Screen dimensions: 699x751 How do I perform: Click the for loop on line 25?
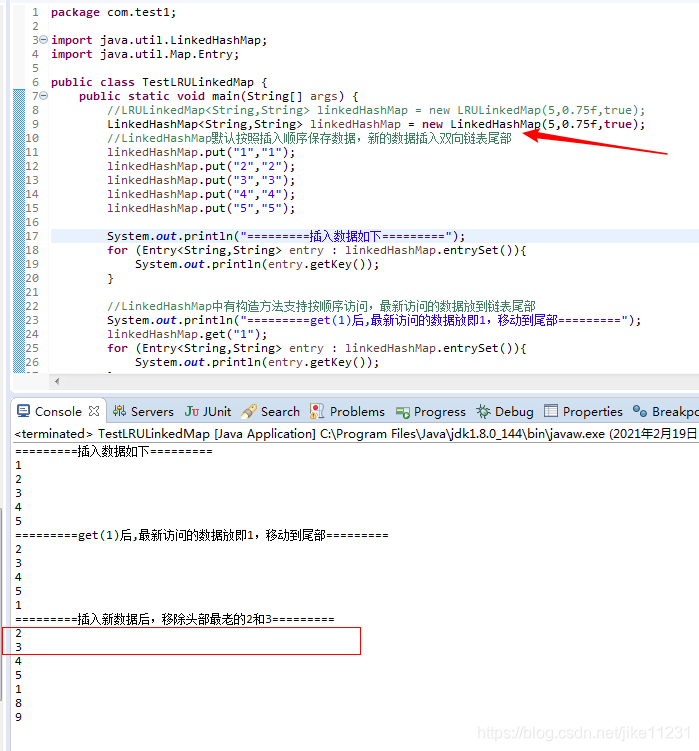click(x=317, y=348)
